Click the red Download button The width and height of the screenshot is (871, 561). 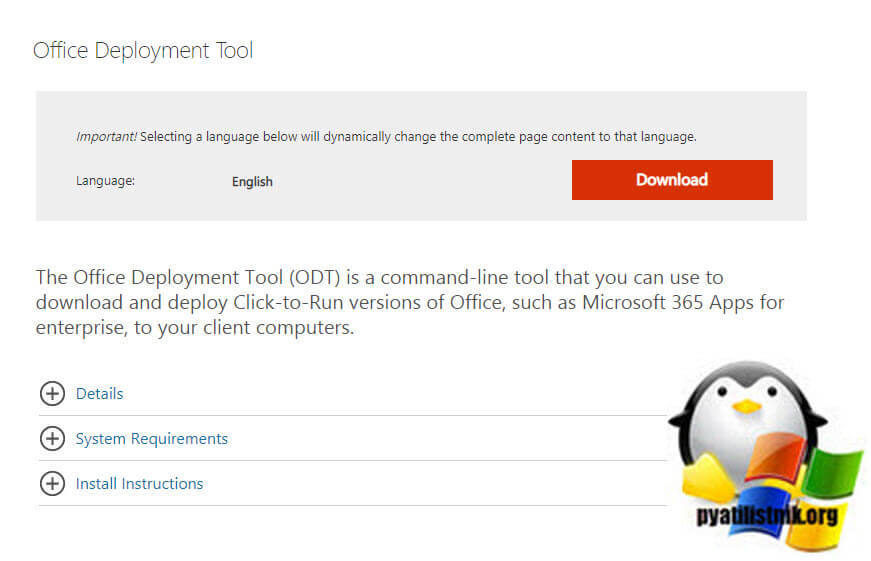672,180
